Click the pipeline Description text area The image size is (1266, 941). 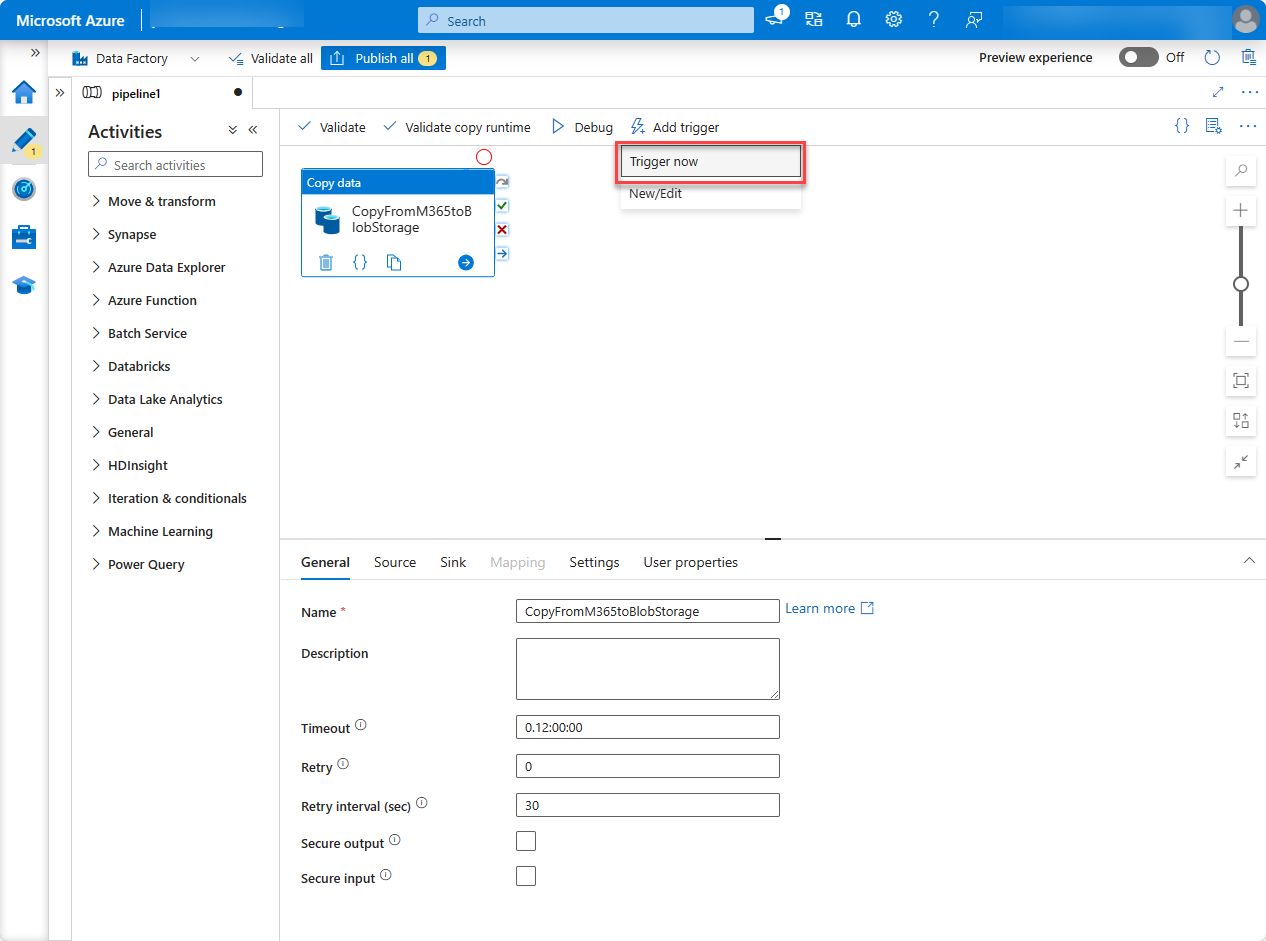click(647, 668)
